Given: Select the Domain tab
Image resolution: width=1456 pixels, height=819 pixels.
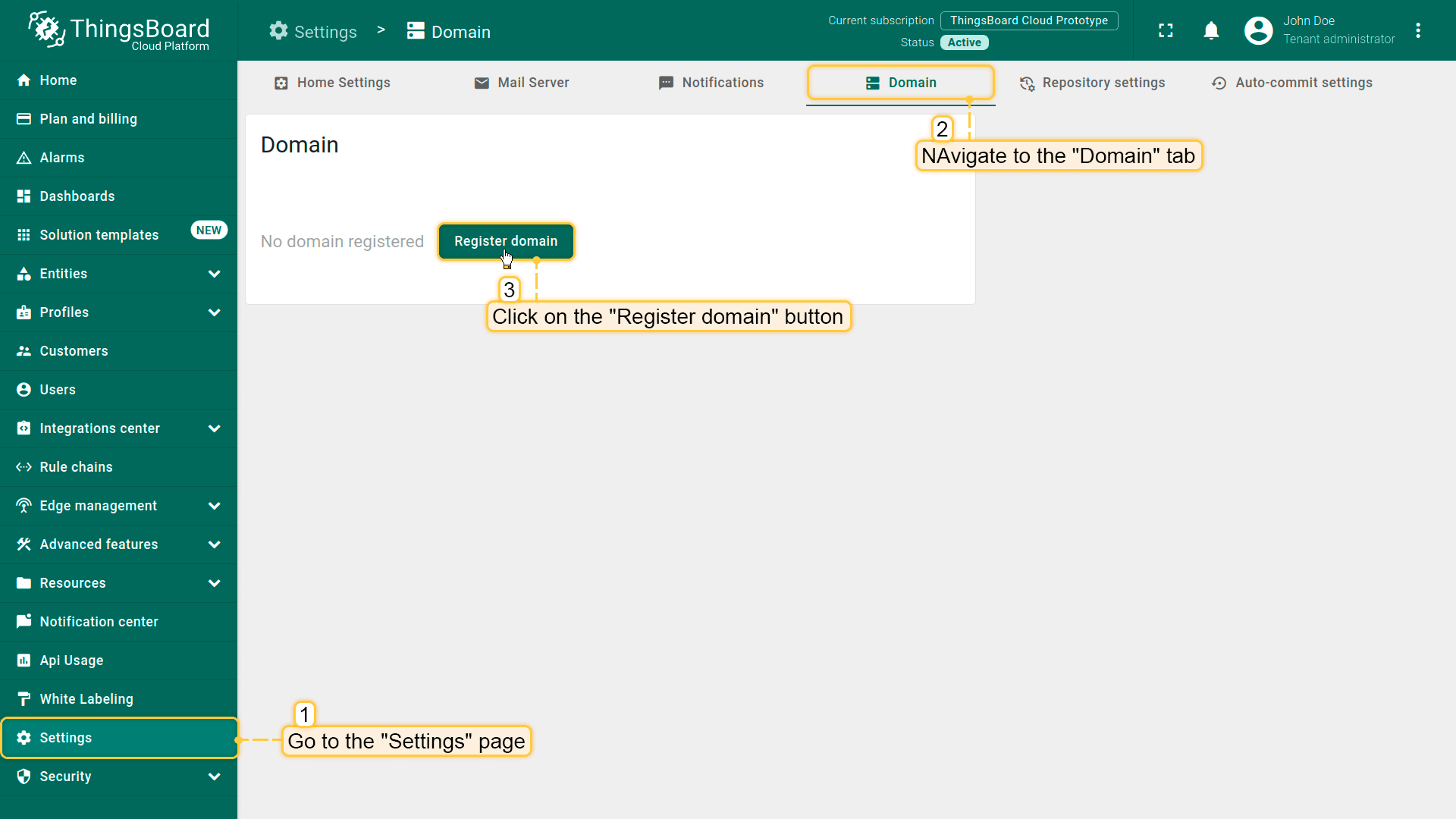Looking at the screenshot, I should pyautogui.click(x=901, y=83).
